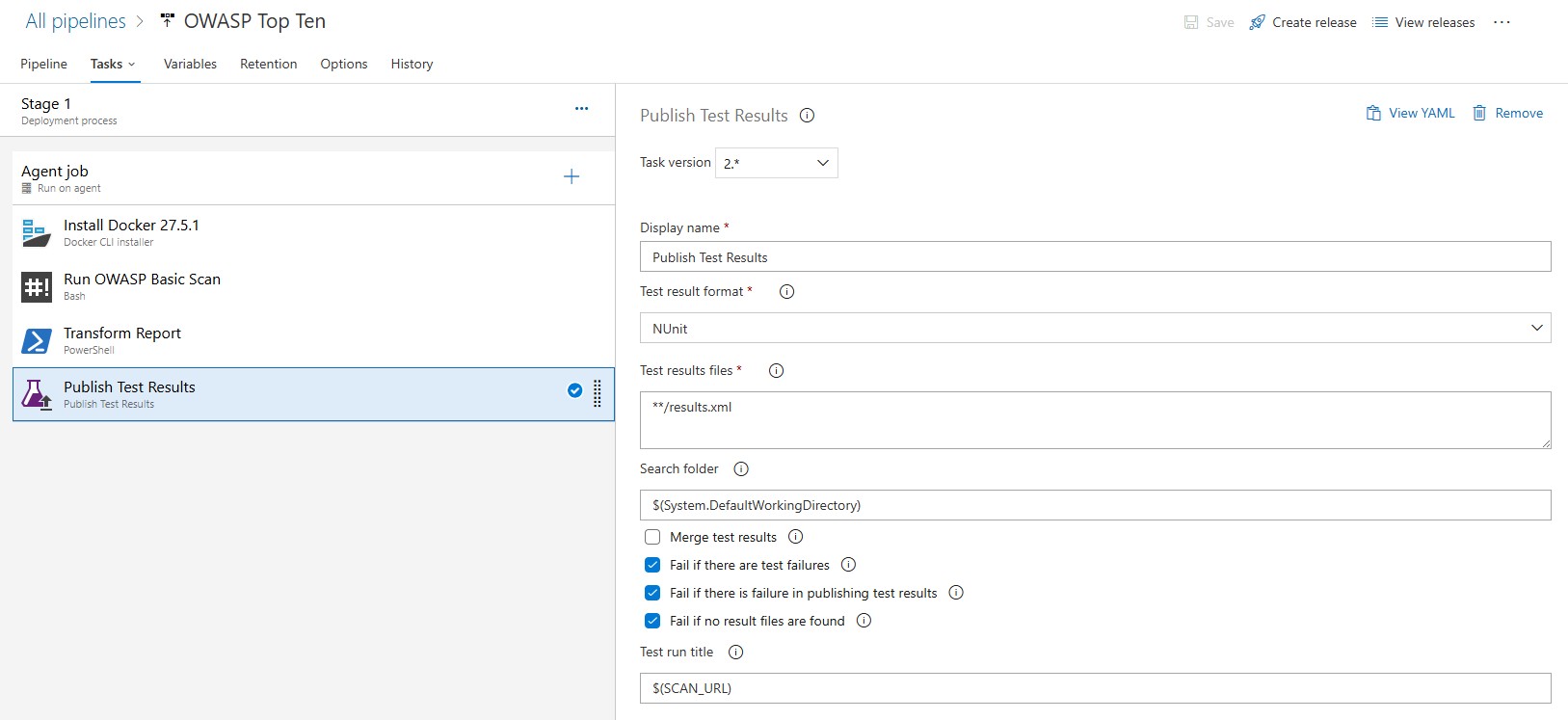This screenshot has height=720, width=1568.
Task: Select the Install Docker 27.5.1 task
Action: point(313,232)
